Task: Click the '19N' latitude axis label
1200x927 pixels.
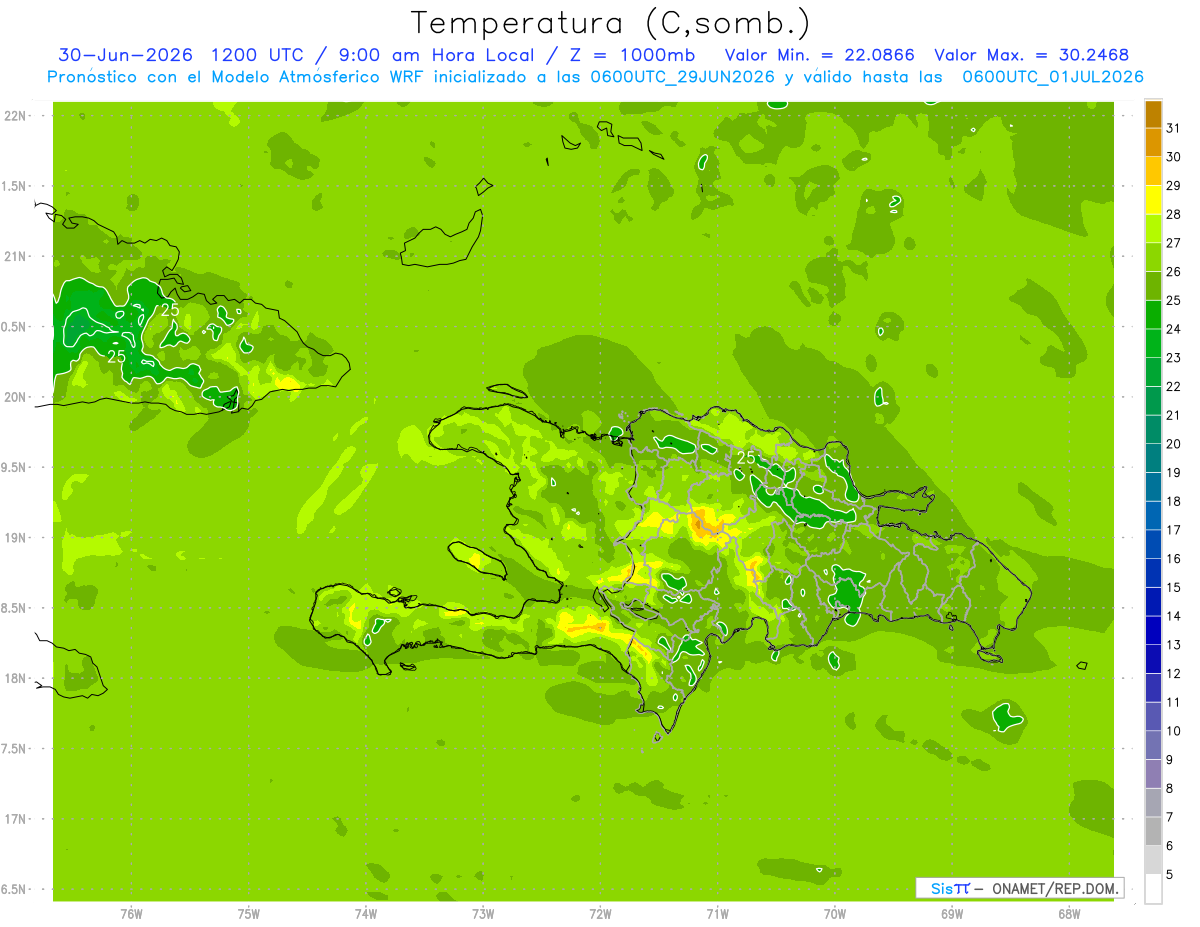Action: coord(15,537)
